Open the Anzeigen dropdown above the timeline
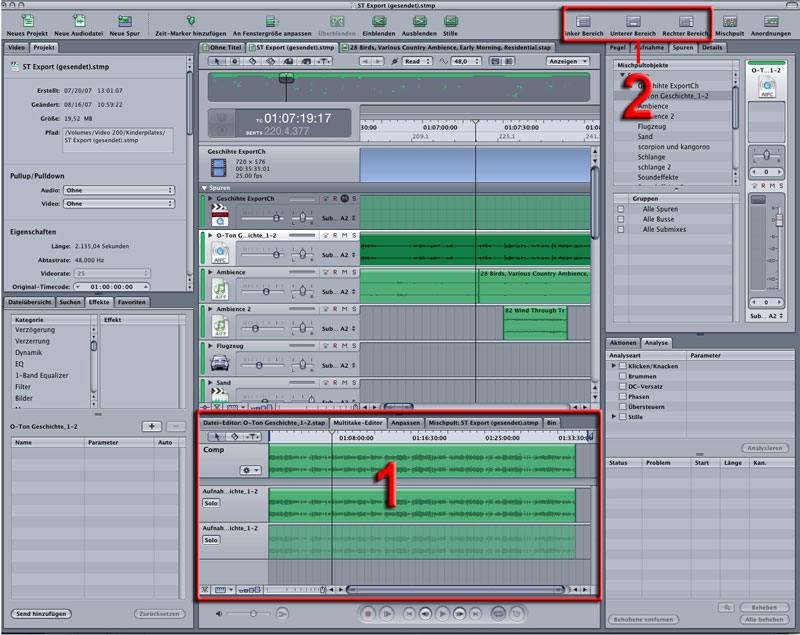Image resolution: width=800 pixels, height=635 pixels. (568, 61)
